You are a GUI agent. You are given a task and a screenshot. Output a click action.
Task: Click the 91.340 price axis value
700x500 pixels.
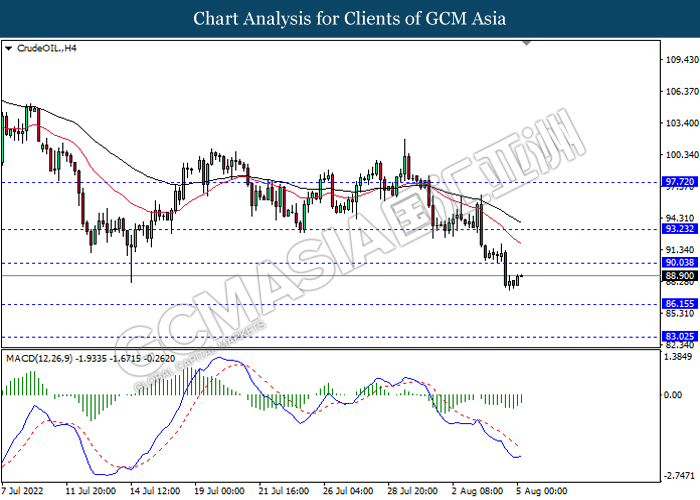680,250
